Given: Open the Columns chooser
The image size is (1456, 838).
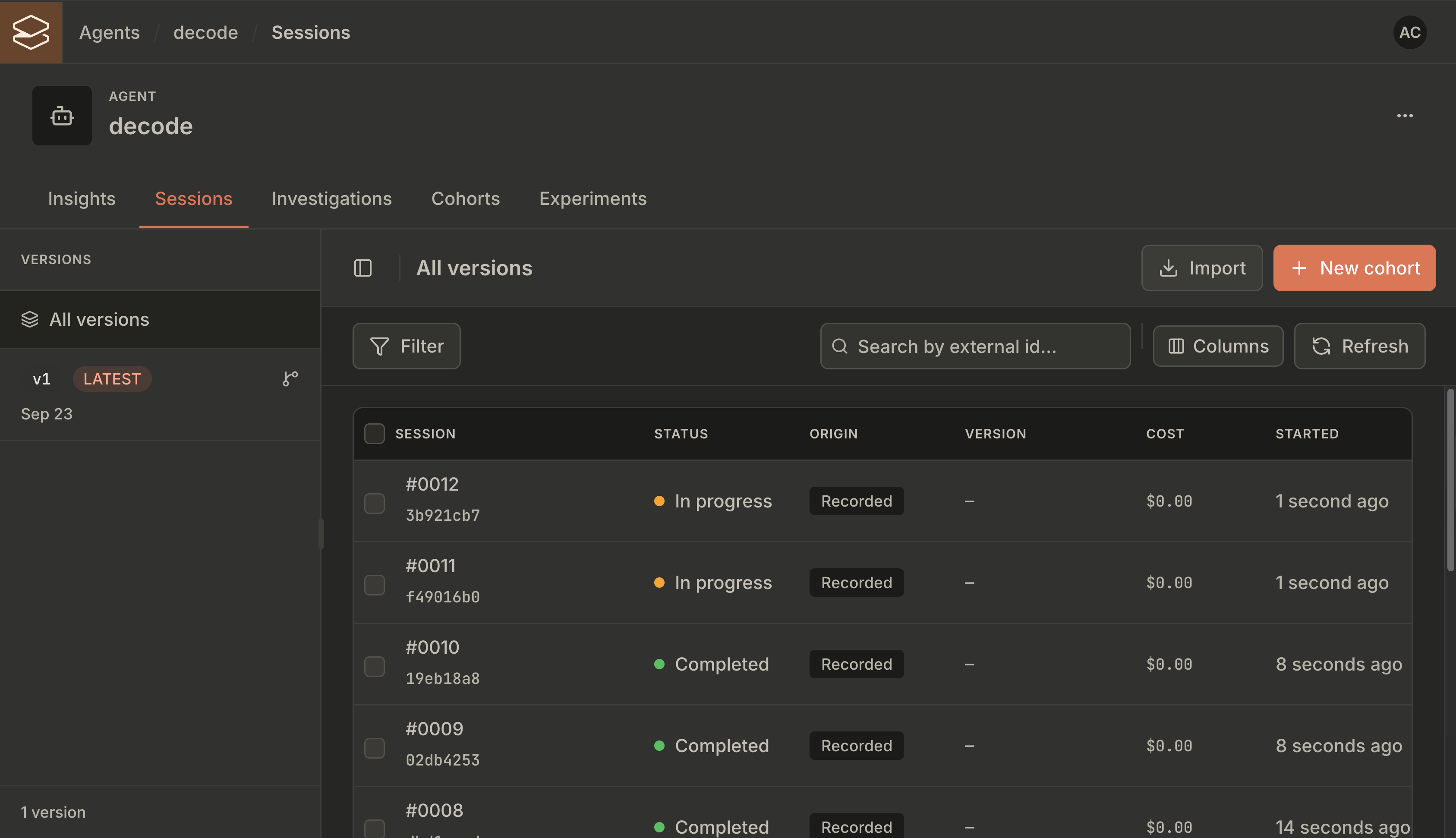Looking at the screenshot, I should click(x=1218, y=347).
